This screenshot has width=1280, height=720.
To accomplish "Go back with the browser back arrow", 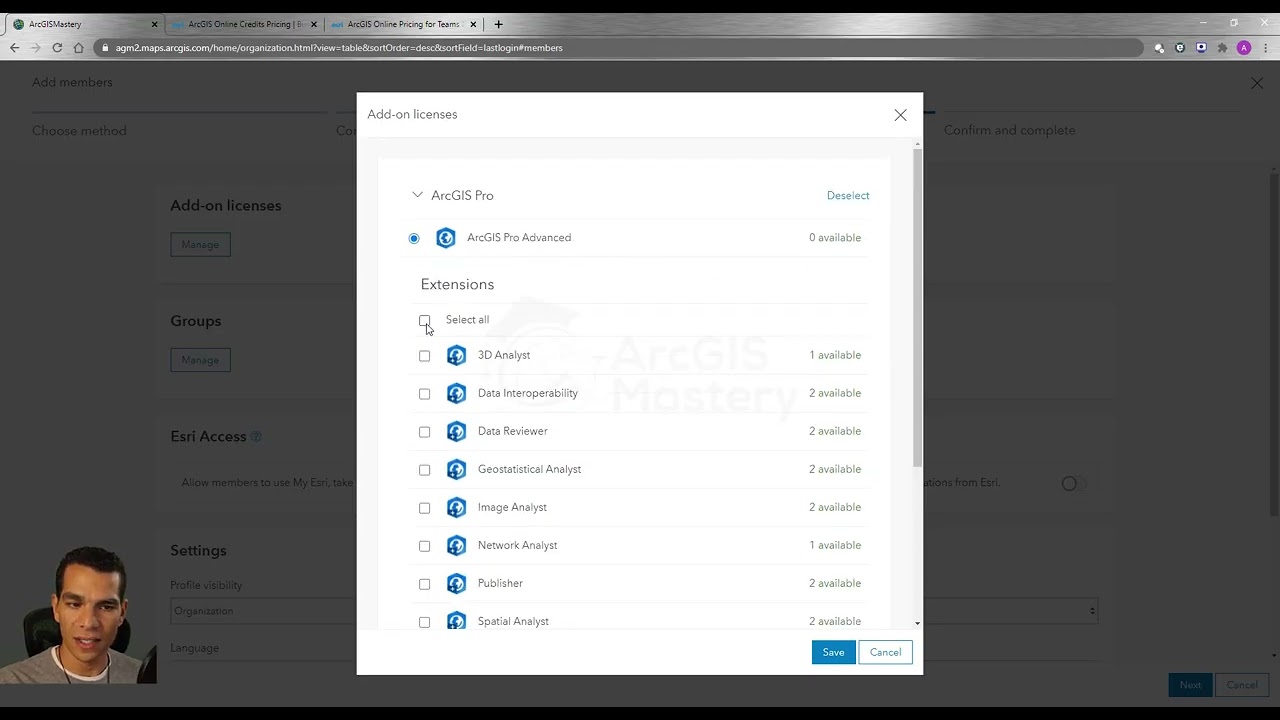I will 14,47.
